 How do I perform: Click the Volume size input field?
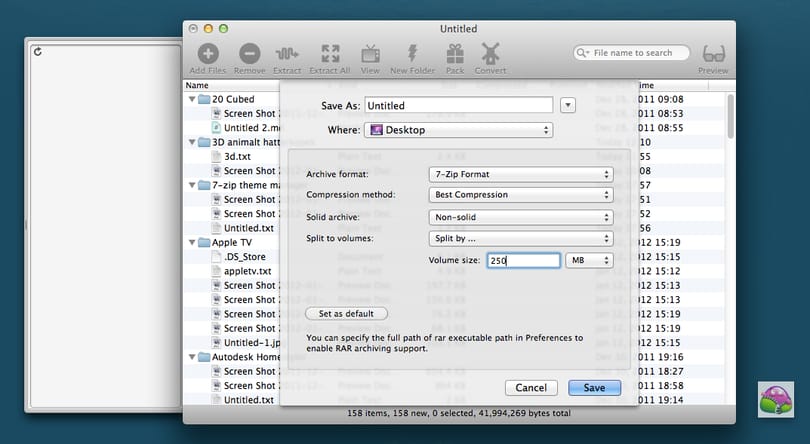(523, 261)
